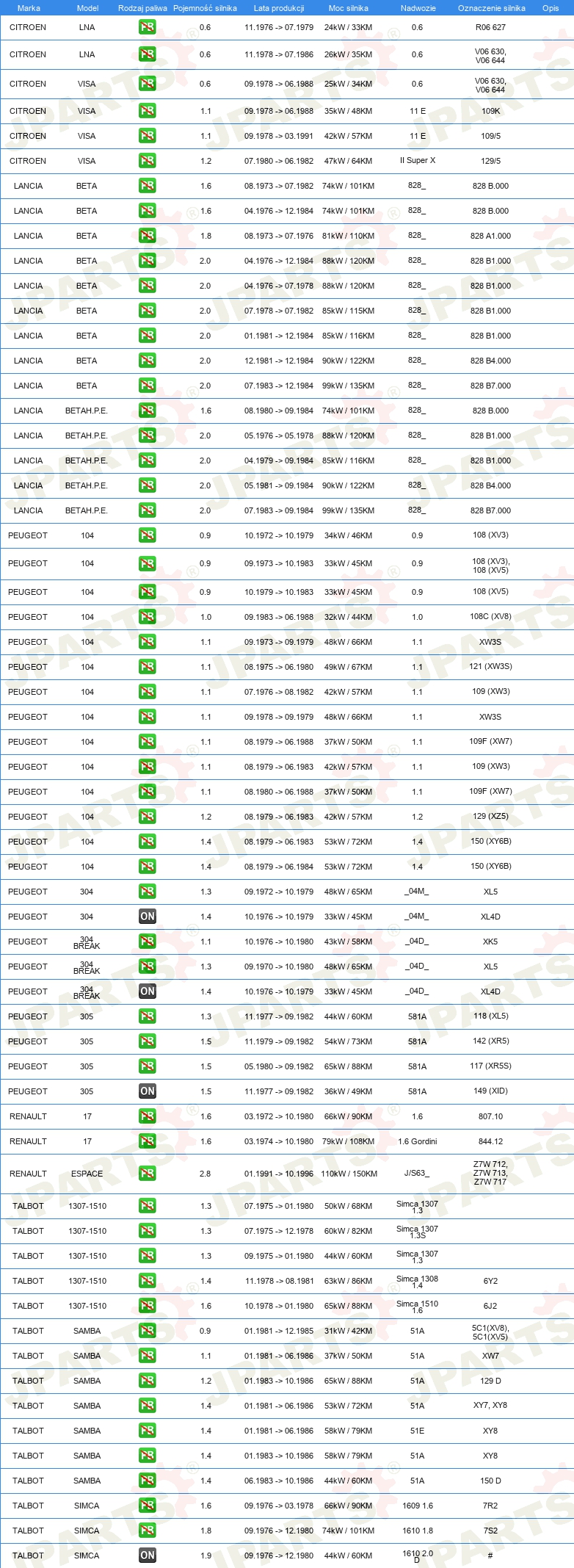
Task: Select engine code R06 627
Action: point(490,27)
